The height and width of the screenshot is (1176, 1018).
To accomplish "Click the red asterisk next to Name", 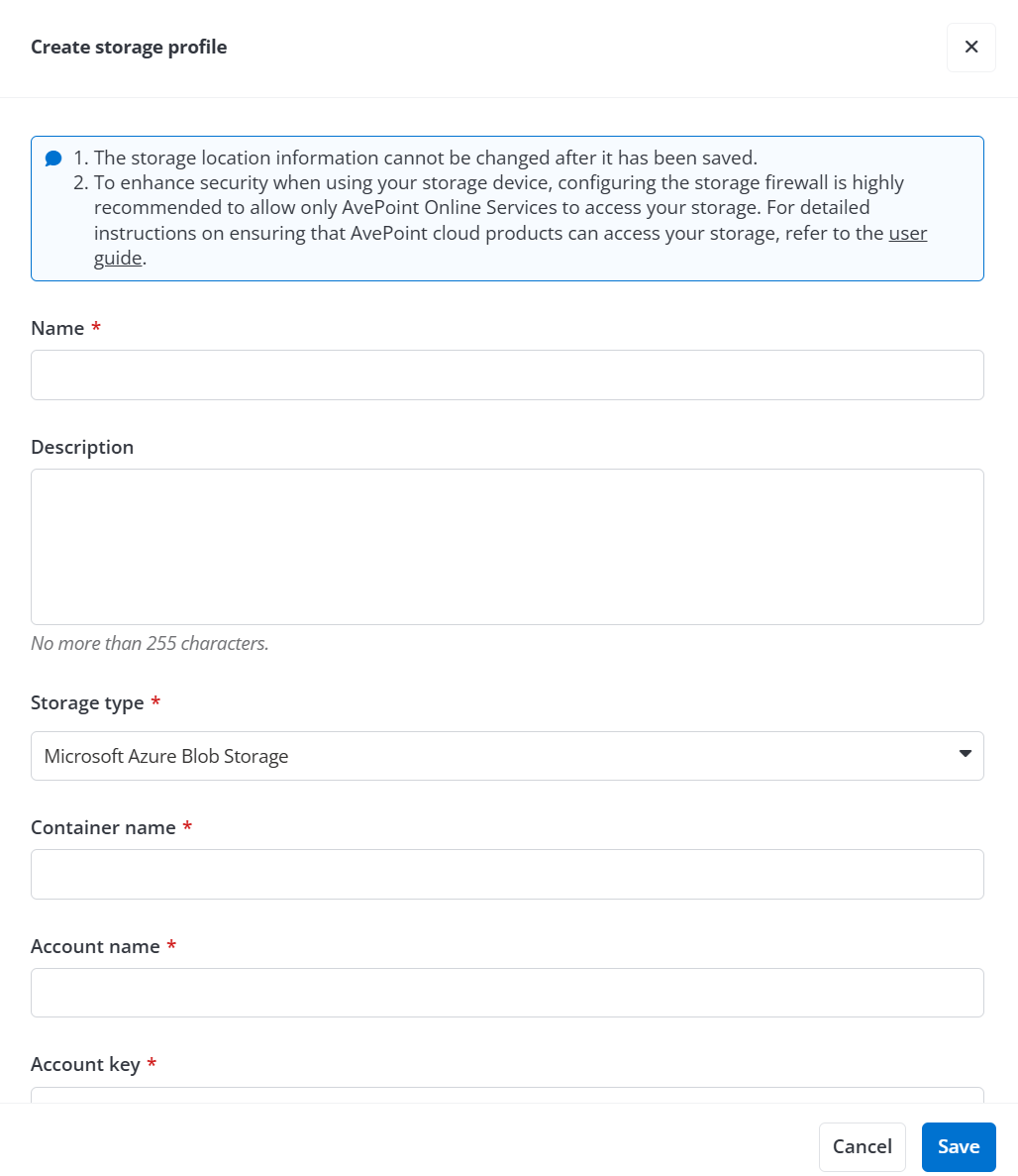I will click(96, 327).
